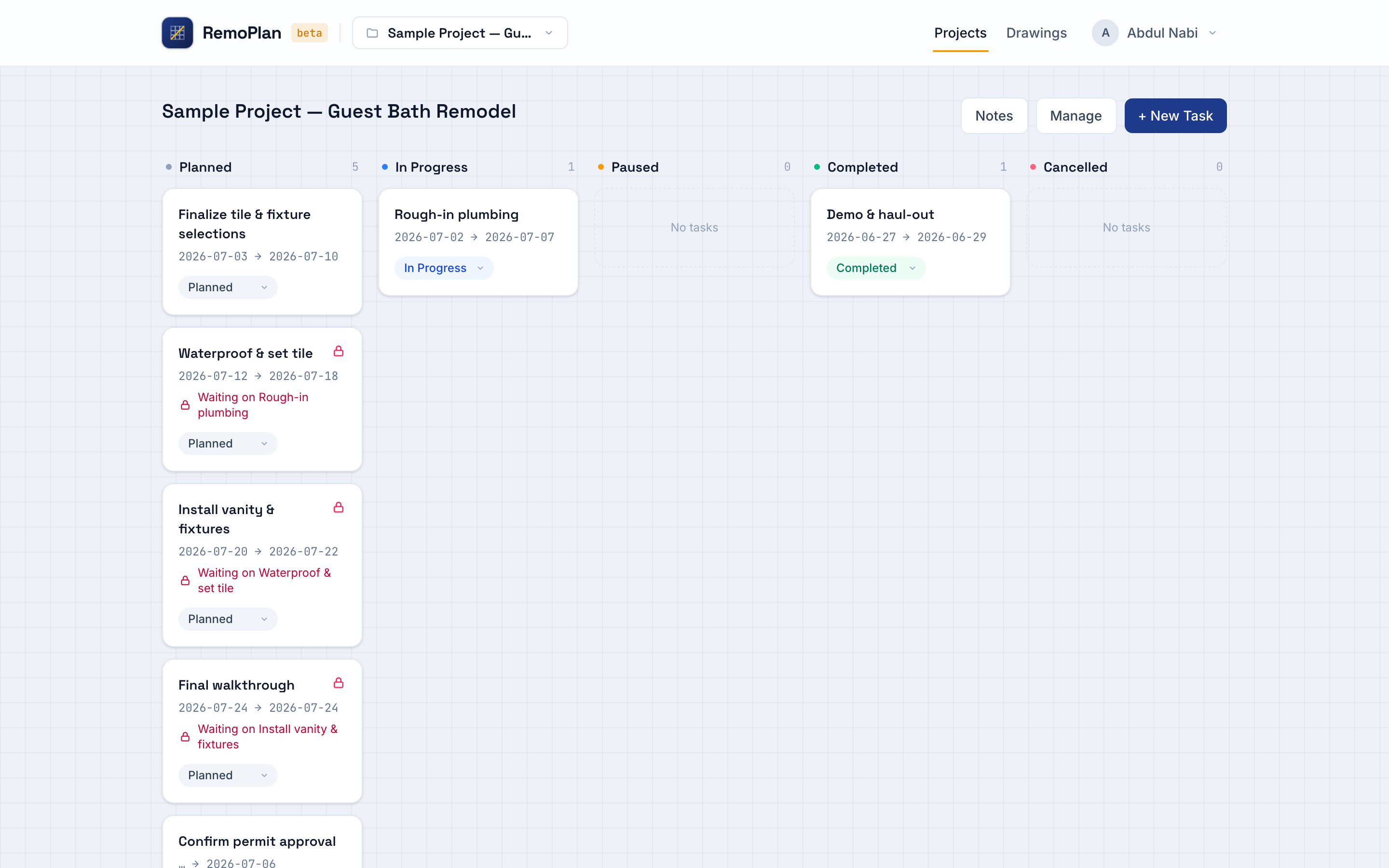The height and width of the screenshot is (868, 1389).
Task: Click the Completed column header
Action: tap(862, 167)
